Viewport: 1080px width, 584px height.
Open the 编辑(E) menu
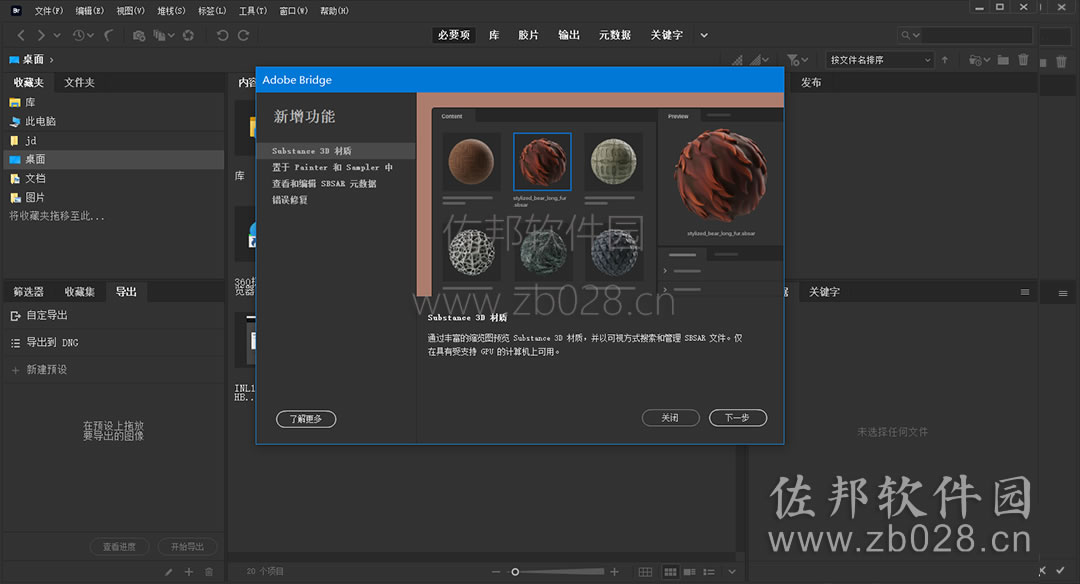89,10
